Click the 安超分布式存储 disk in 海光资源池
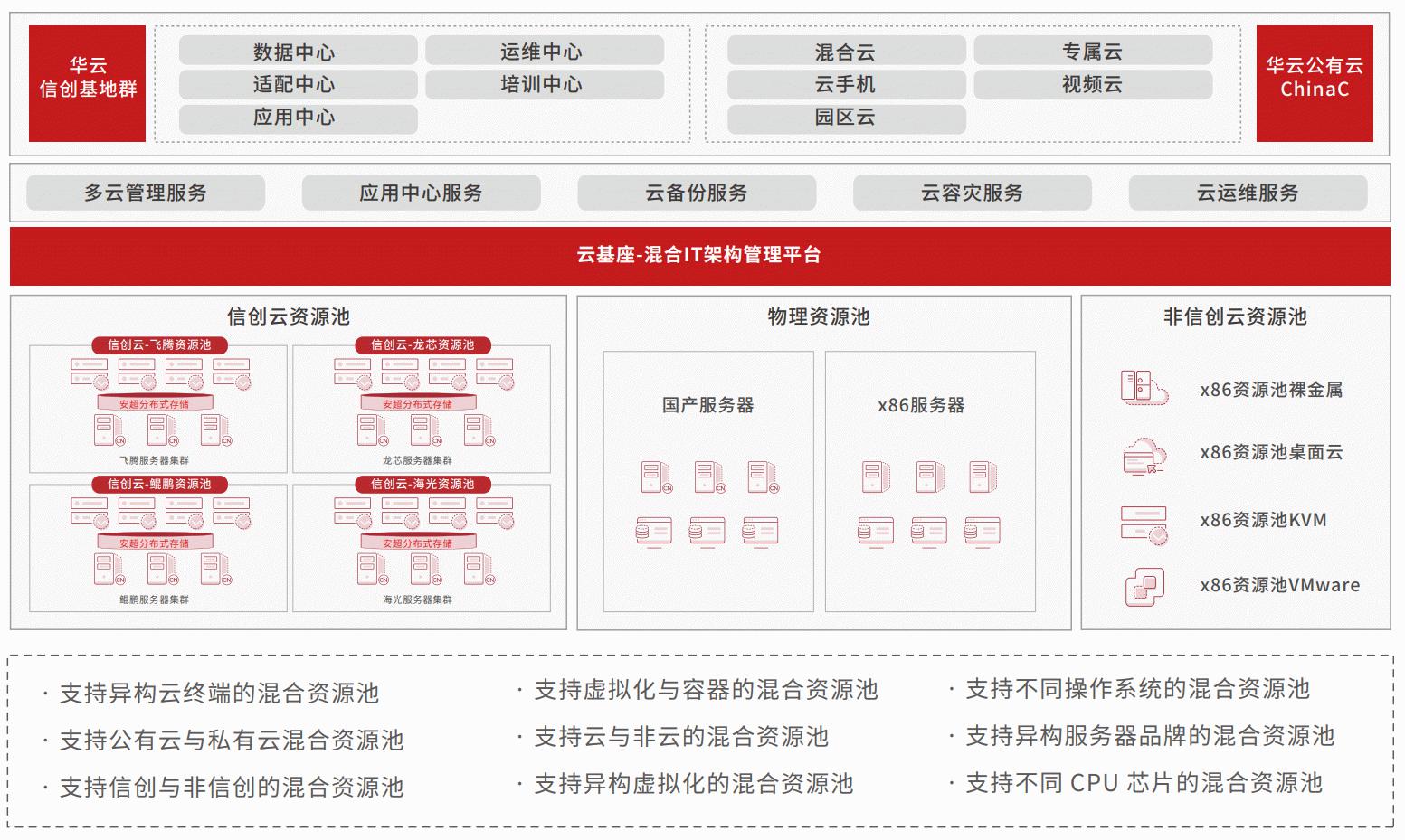 click(417, 543)
